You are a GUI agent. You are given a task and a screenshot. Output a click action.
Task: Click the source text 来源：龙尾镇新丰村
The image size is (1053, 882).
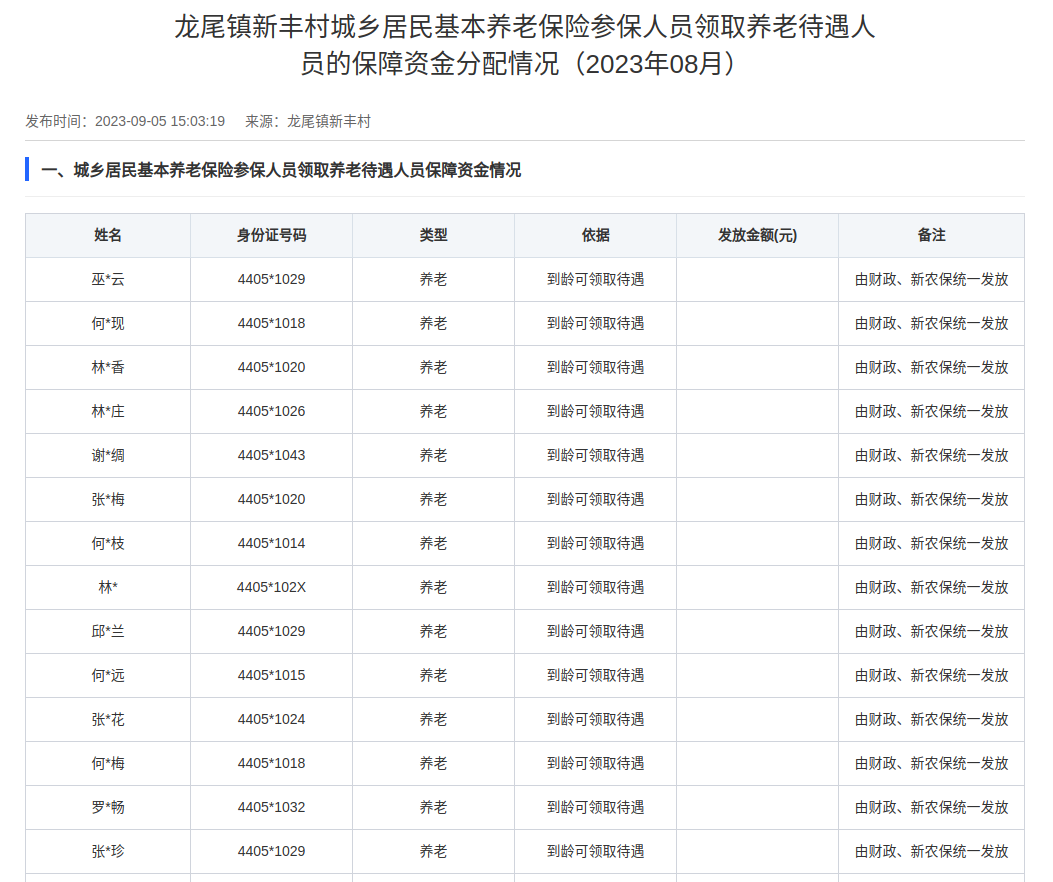[308, 122]
